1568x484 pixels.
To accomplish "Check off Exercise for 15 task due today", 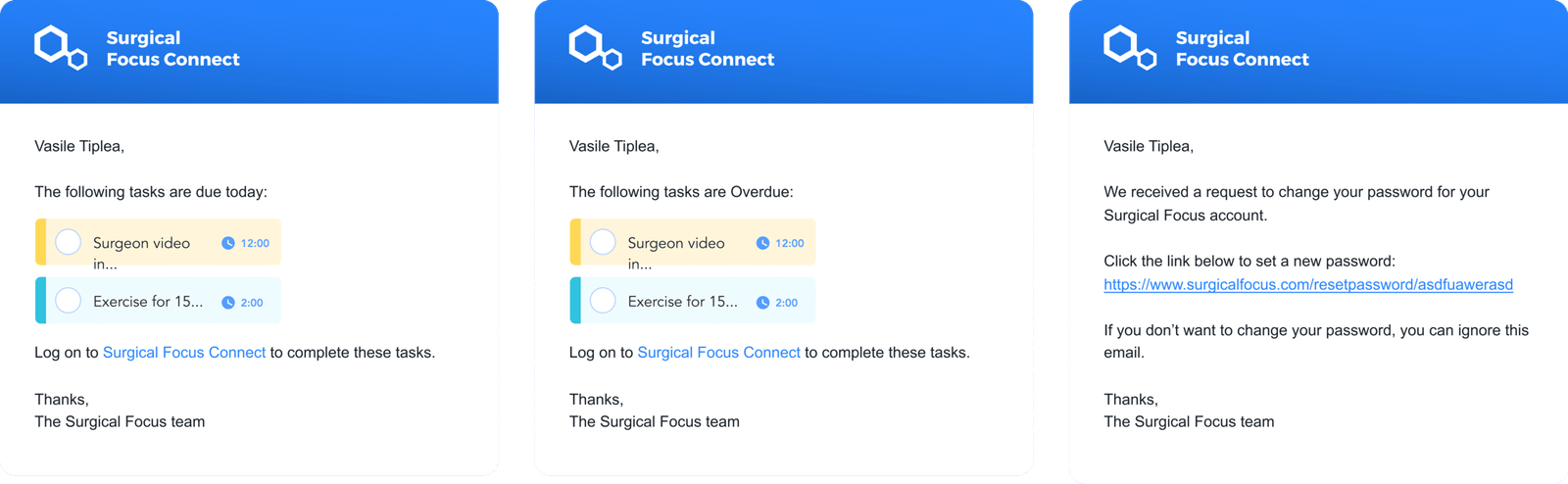I will click(68, 300).
